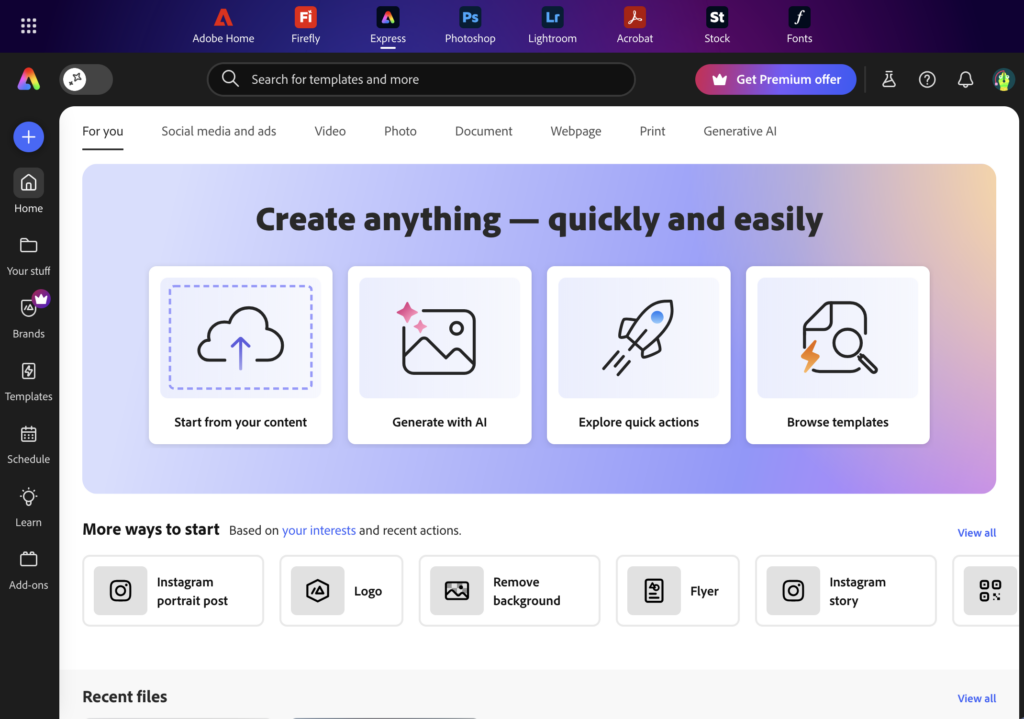Click the blue plus create button
The width and height of the screenshot is (1024, 719).
click(29, 137)
